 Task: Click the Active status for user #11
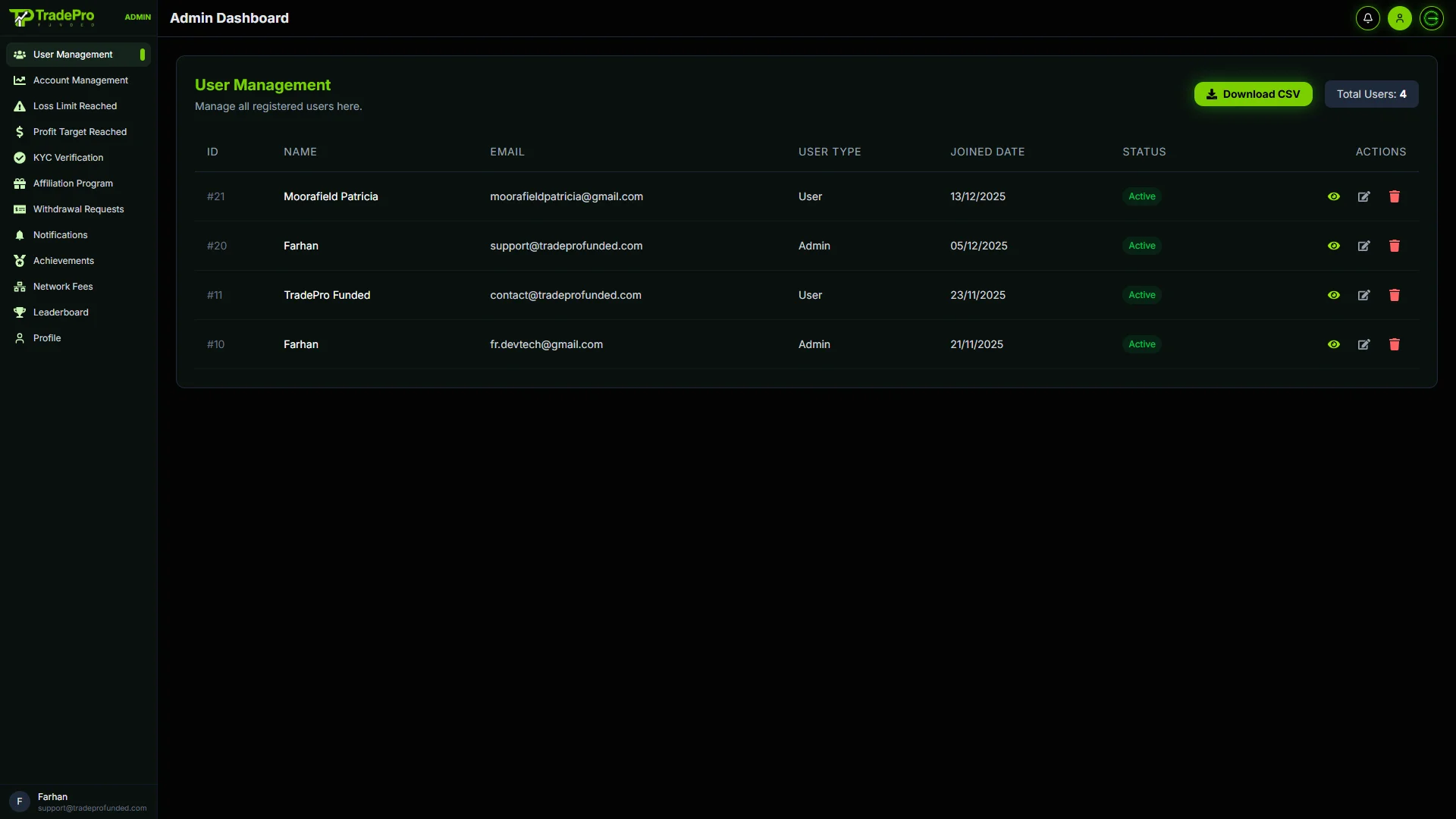tap(1141, 295)
